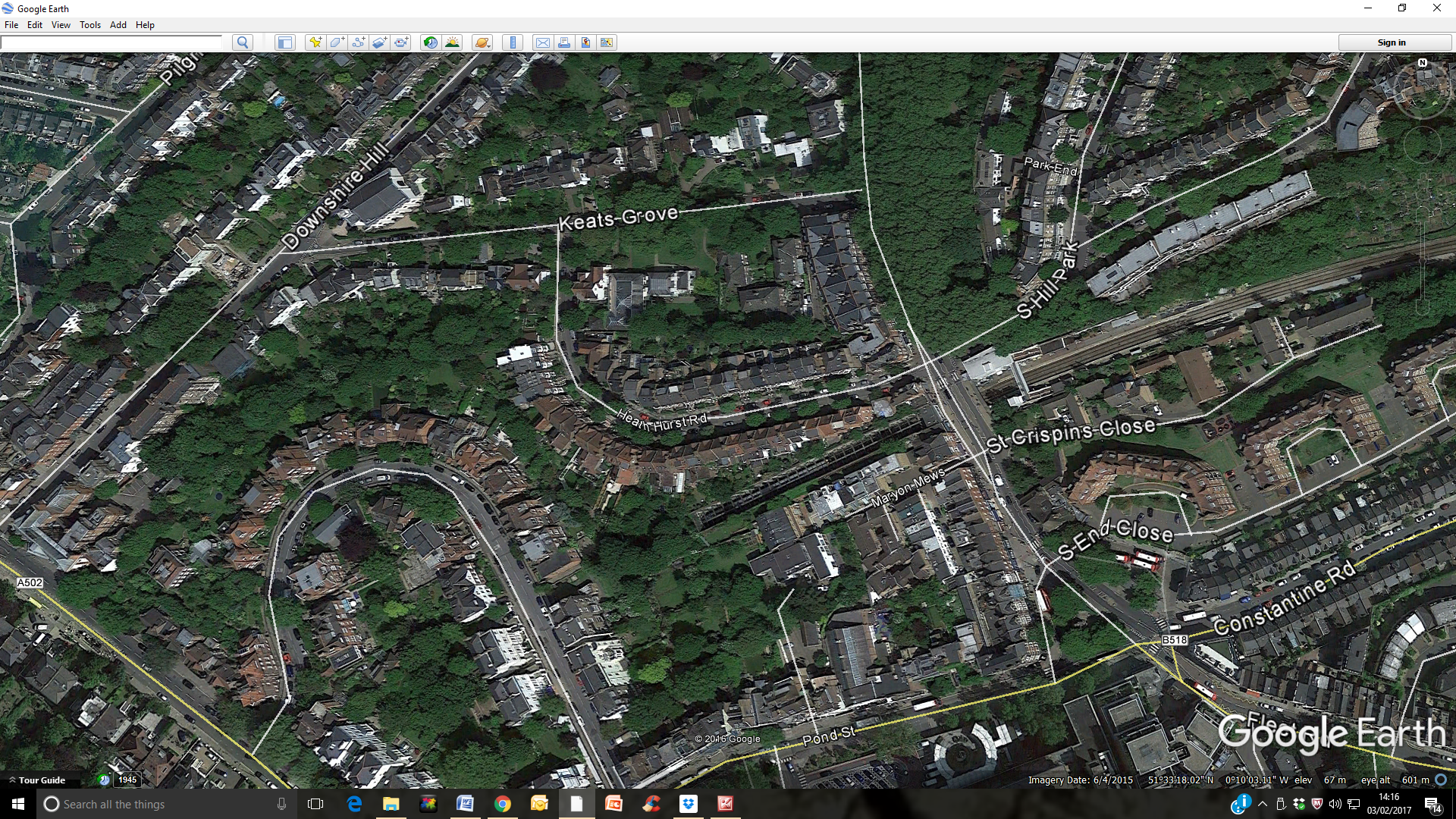Open the View menu
The width and height of the screenshot is (1456, 819).
click(x=61, y=25)
